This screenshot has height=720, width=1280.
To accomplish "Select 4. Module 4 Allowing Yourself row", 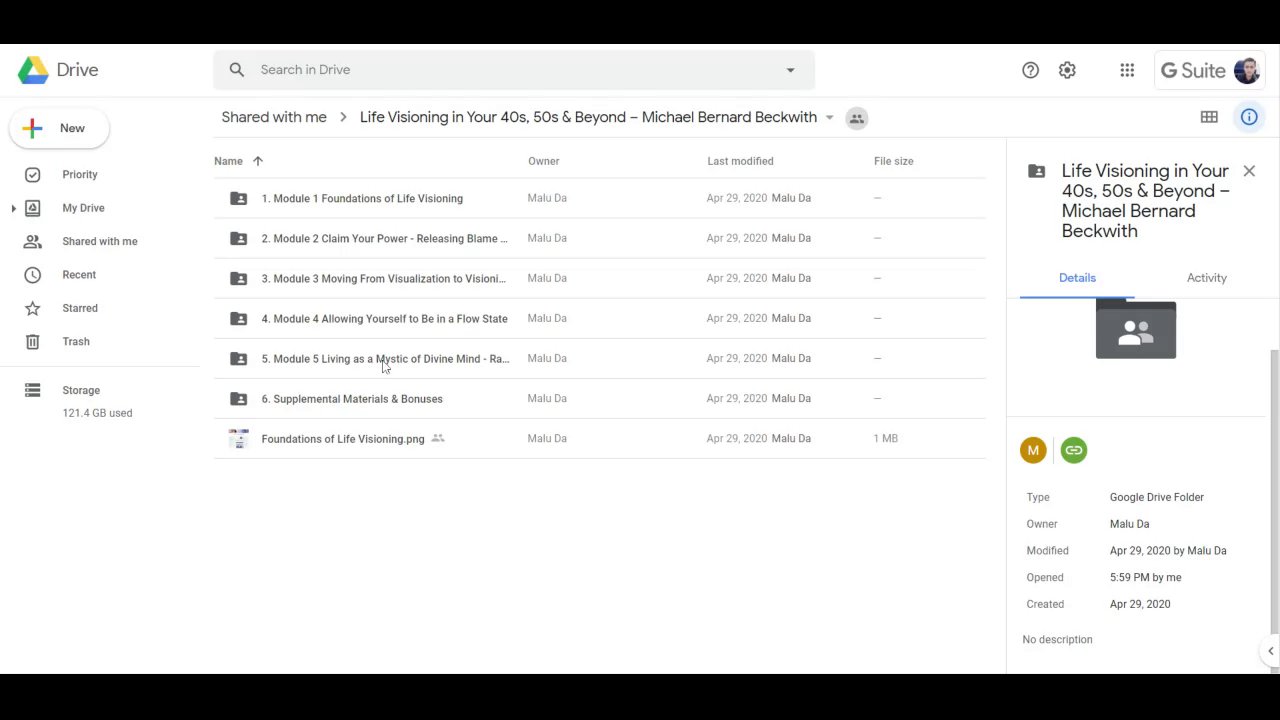I will pyautogui.click(x=599, y=318).
